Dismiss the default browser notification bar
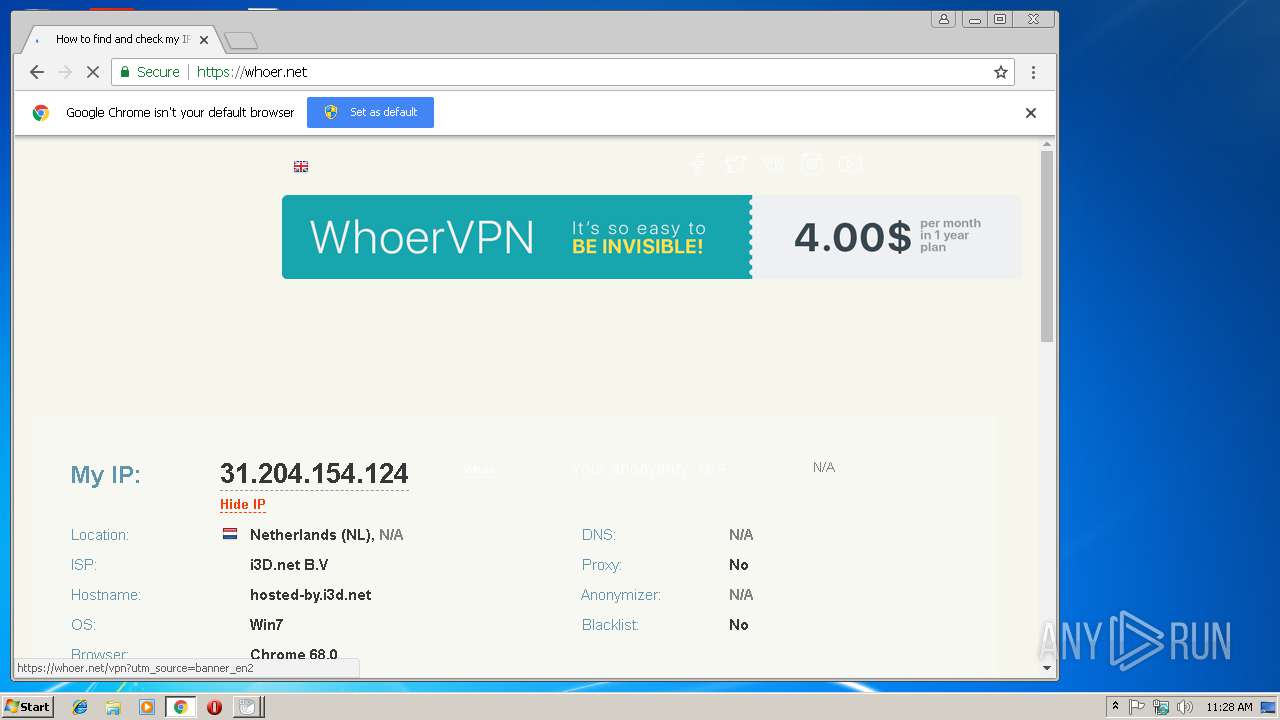Viewport: 1280px width, 720px height. click(x=1031, y=113)
